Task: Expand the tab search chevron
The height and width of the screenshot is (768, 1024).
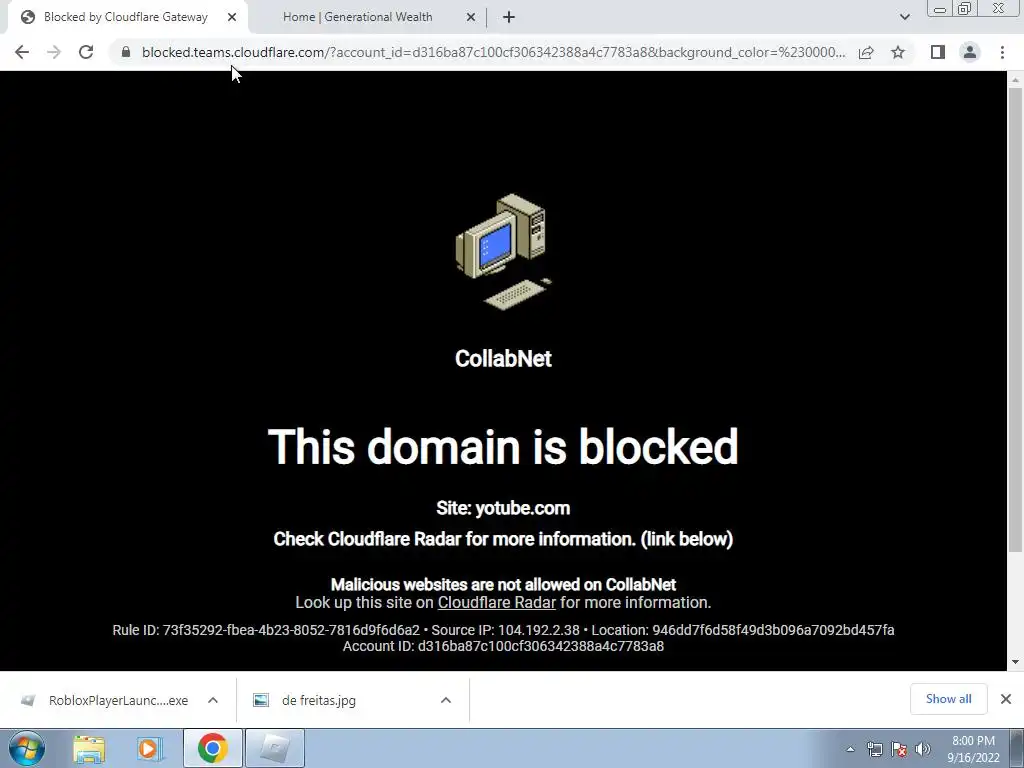Action: (x=904, y=17)
